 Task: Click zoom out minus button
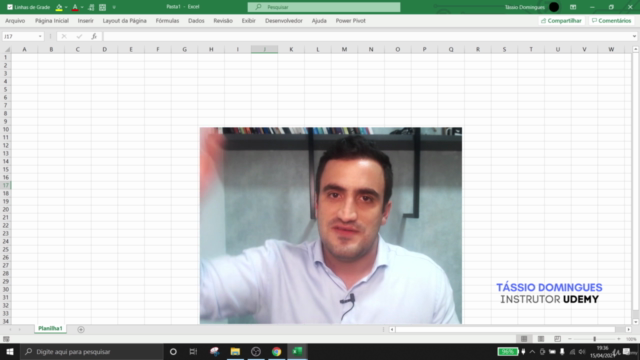tap(570, 339)
